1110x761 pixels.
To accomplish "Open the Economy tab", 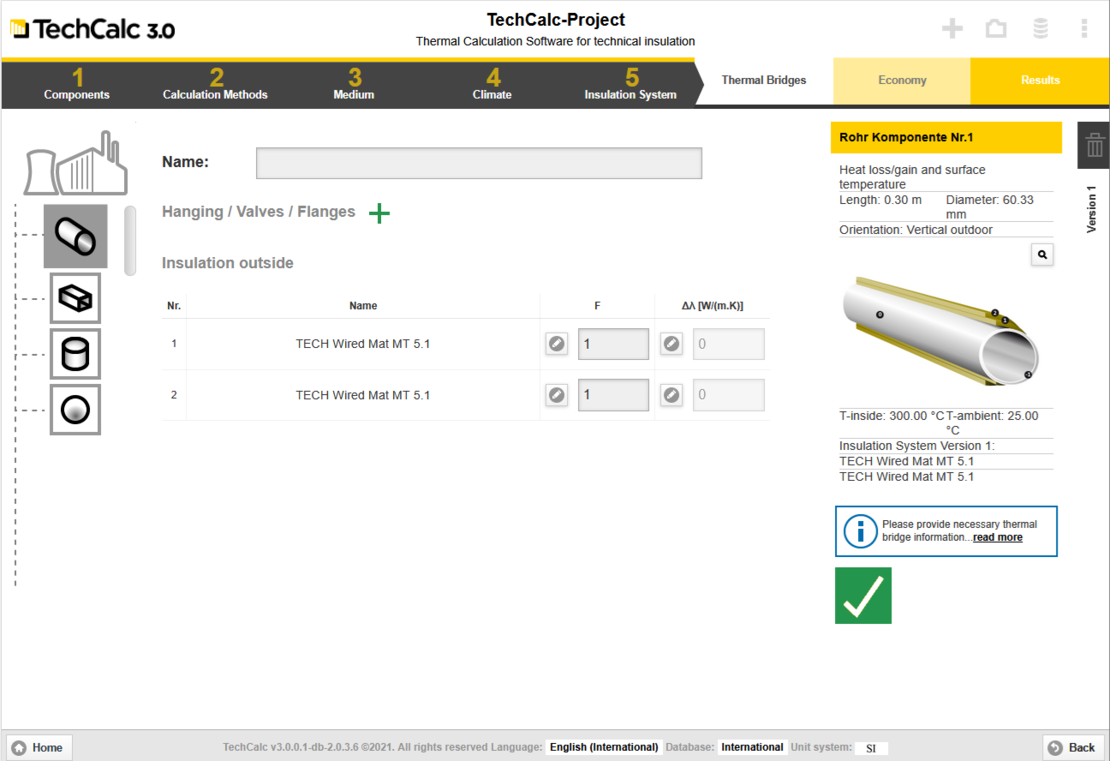I will pyautogui.click(x=902, y=80).
